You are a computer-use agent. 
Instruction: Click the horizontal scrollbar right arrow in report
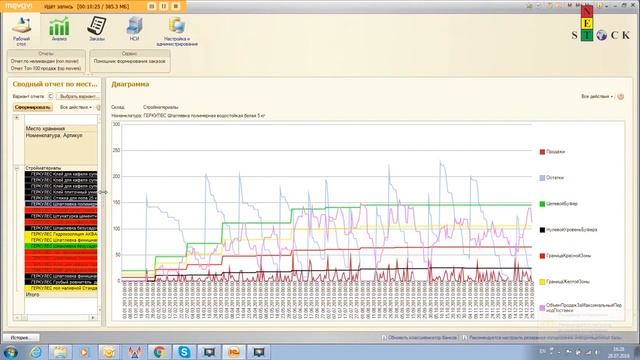point(93,318)
